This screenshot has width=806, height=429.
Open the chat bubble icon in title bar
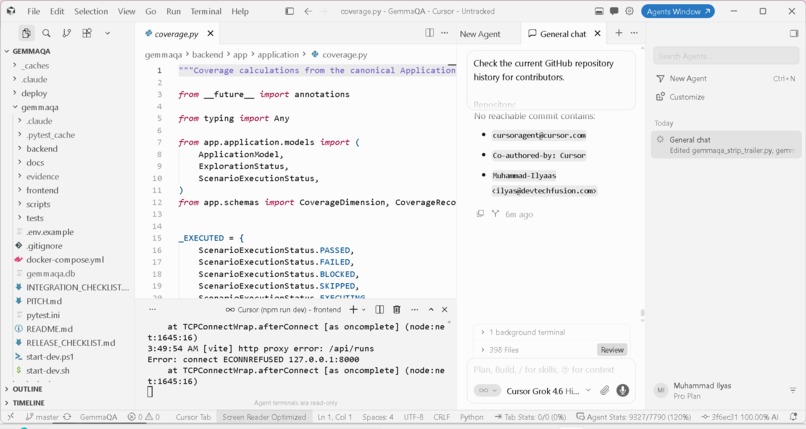coord(614,11)
